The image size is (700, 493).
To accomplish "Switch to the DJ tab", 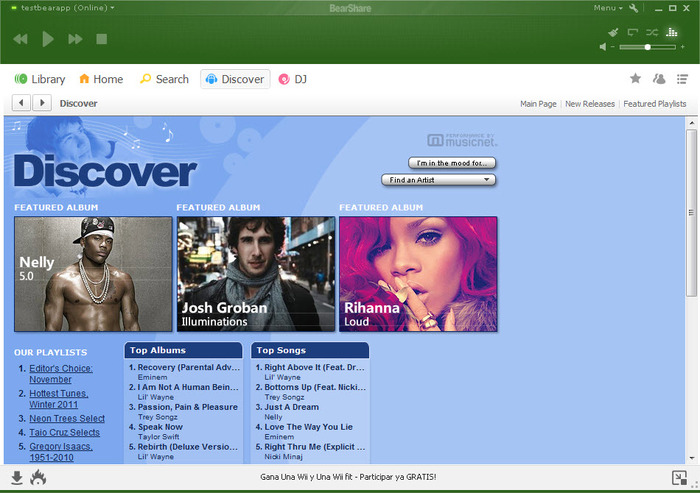I will (293, 79).
